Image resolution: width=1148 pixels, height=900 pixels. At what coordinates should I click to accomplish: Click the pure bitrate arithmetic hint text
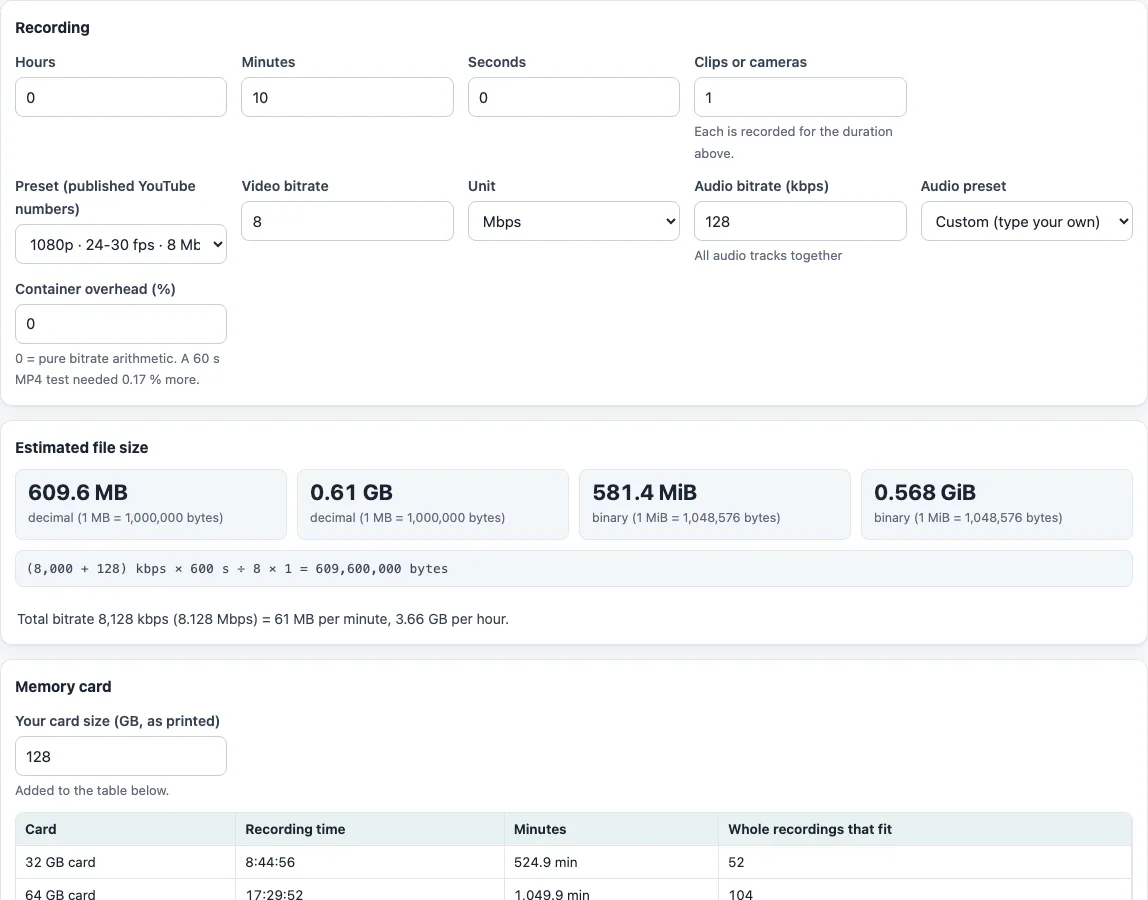click(x=118, y=369)
